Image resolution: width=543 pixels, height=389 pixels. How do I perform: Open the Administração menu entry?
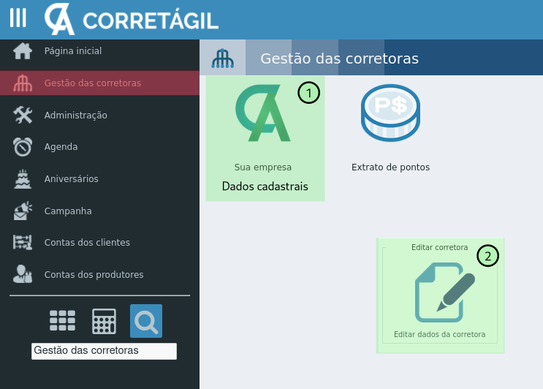(x=75, y=115)
